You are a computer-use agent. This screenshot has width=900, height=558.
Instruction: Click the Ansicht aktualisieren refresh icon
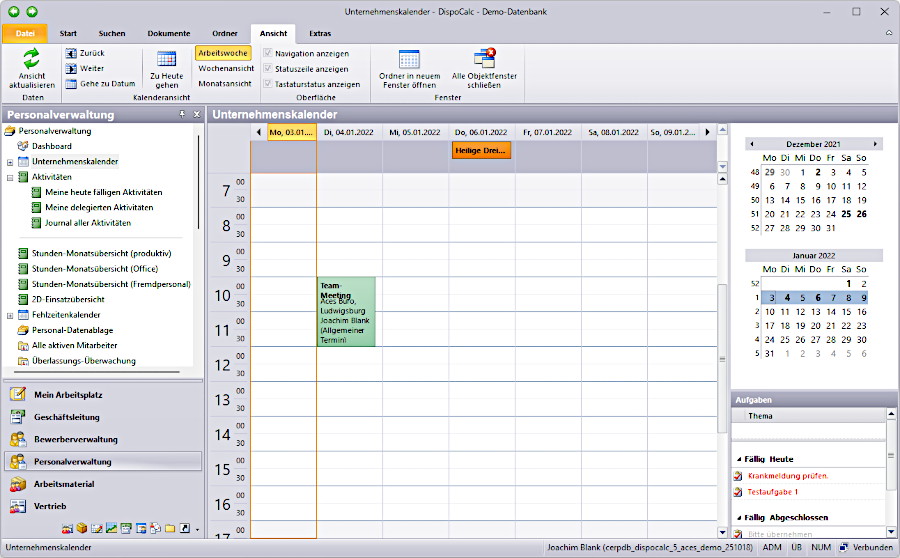31,58
